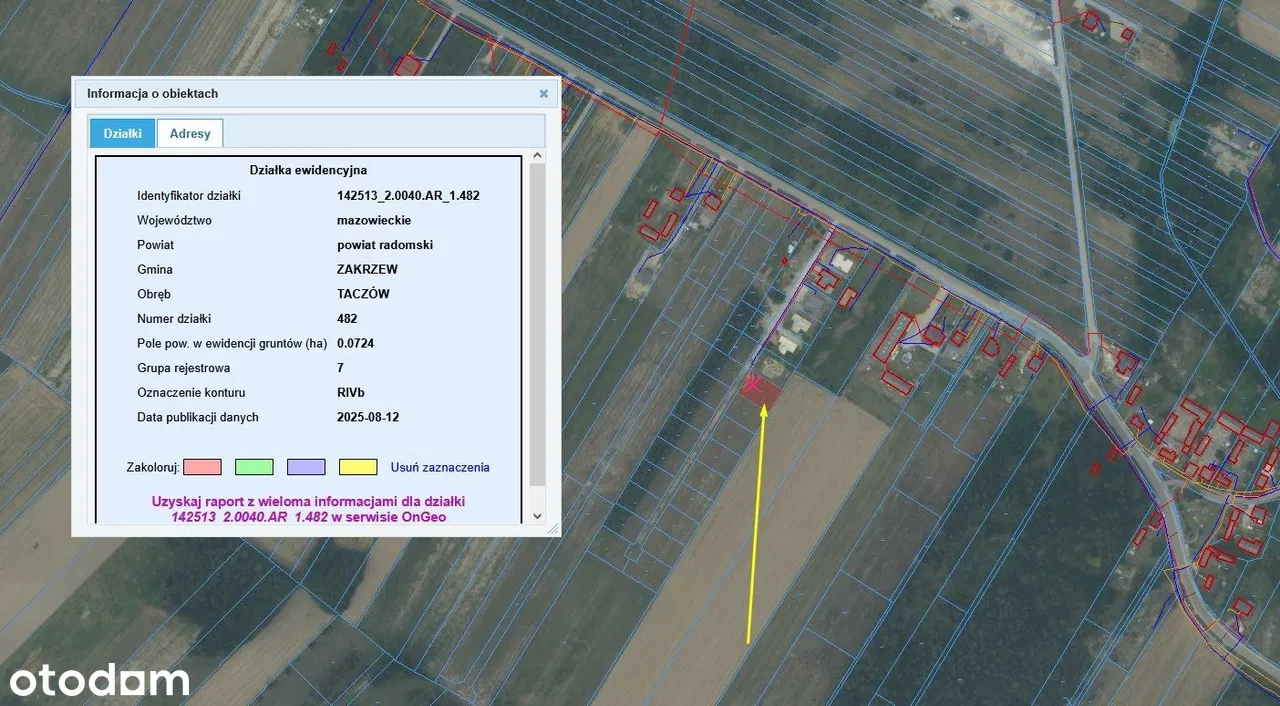The width and height of the screenshot is (1280, 706).
Task: Pick the green Zakoloruj swatch
Action: (254, 467)
